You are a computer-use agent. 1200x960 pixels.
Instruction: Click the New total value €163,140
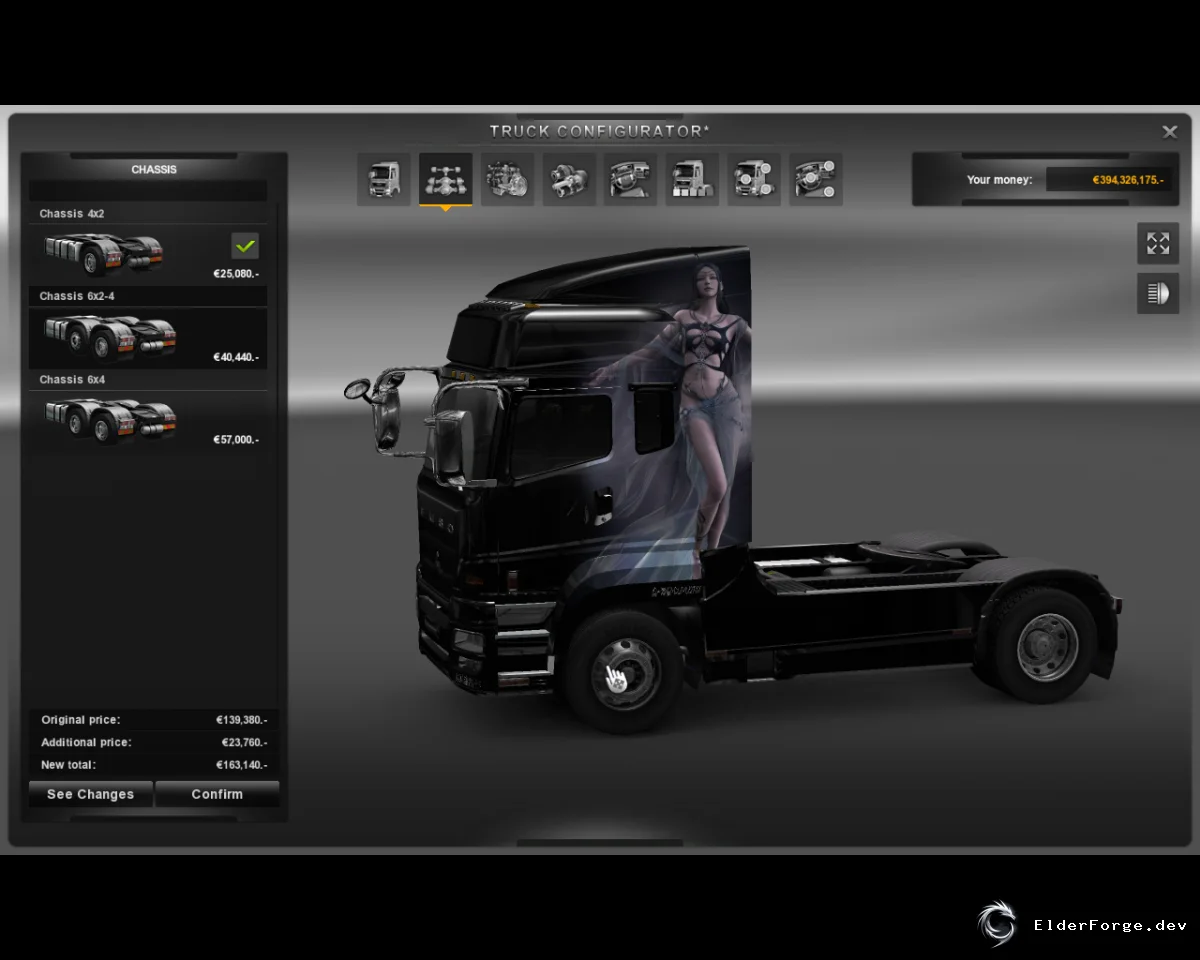tap(242, 765)
